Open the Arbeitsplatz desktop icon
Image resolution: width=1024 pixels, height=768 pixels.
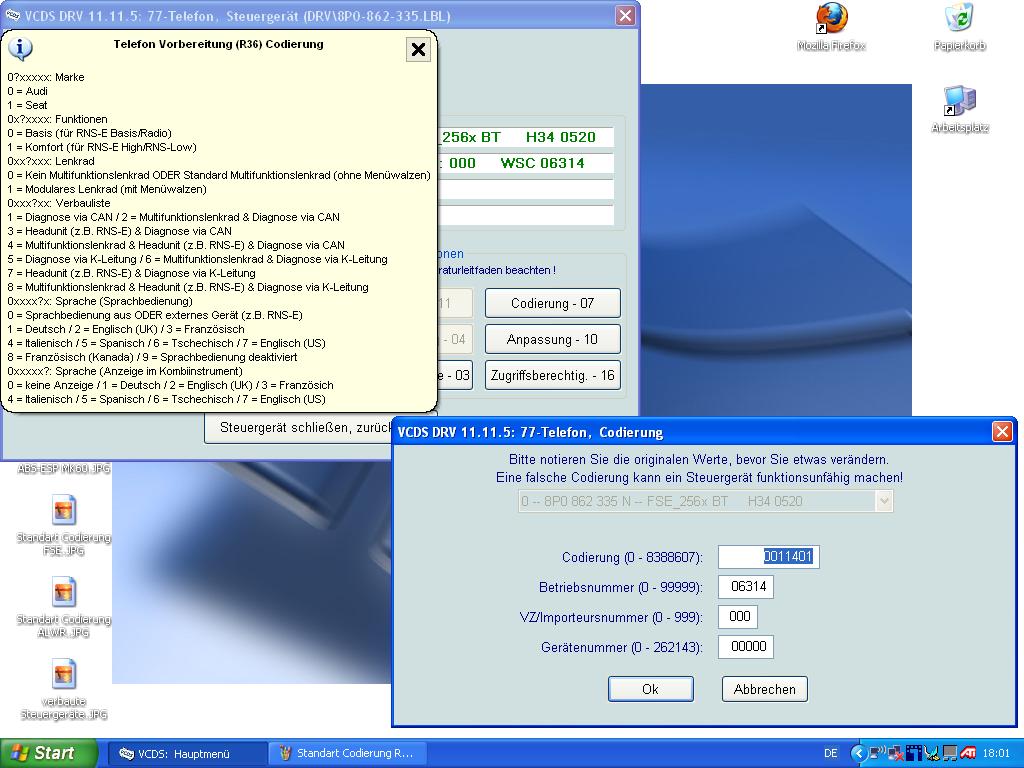point(959,101)
